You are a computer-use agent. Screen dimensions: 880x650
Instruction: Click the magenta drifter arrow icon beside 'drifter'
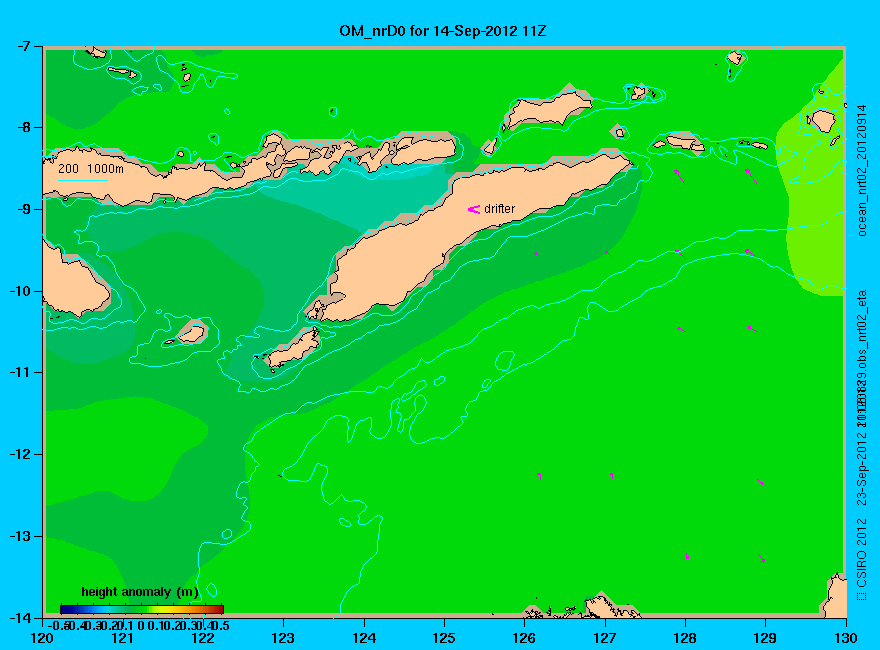click(474, 209)
